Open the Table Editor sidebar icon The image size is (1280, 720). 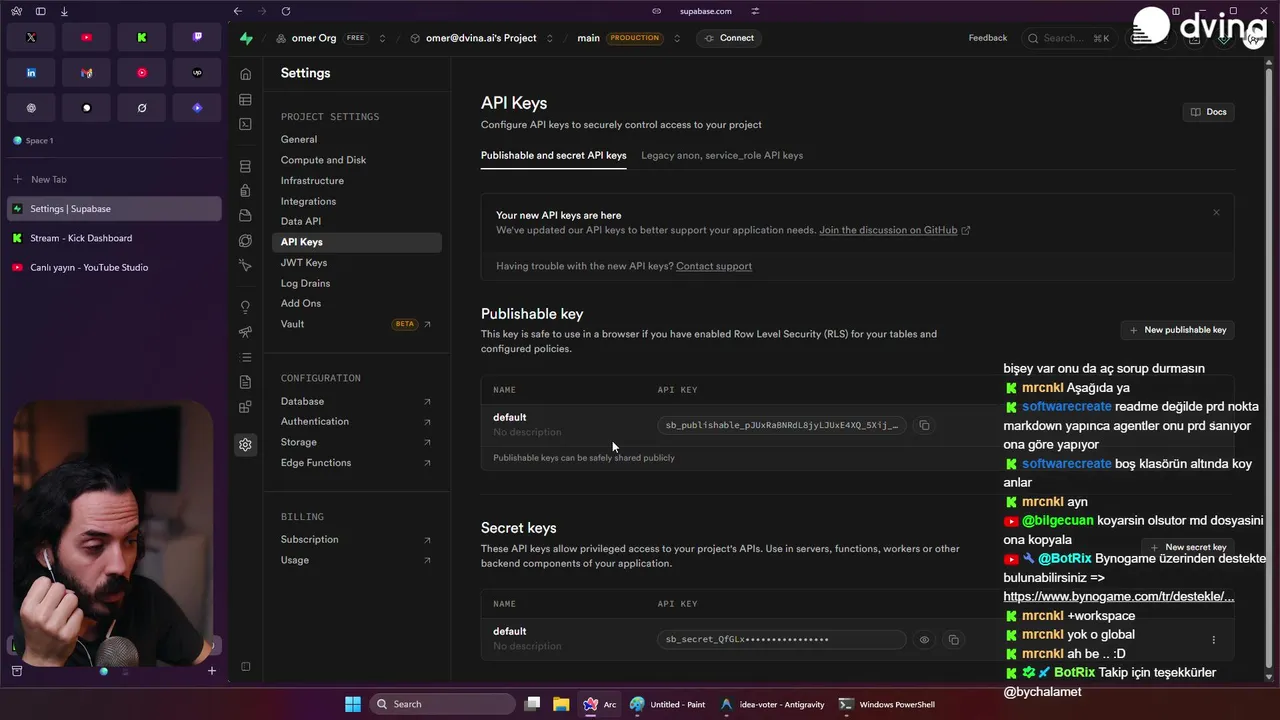(245, 100)
